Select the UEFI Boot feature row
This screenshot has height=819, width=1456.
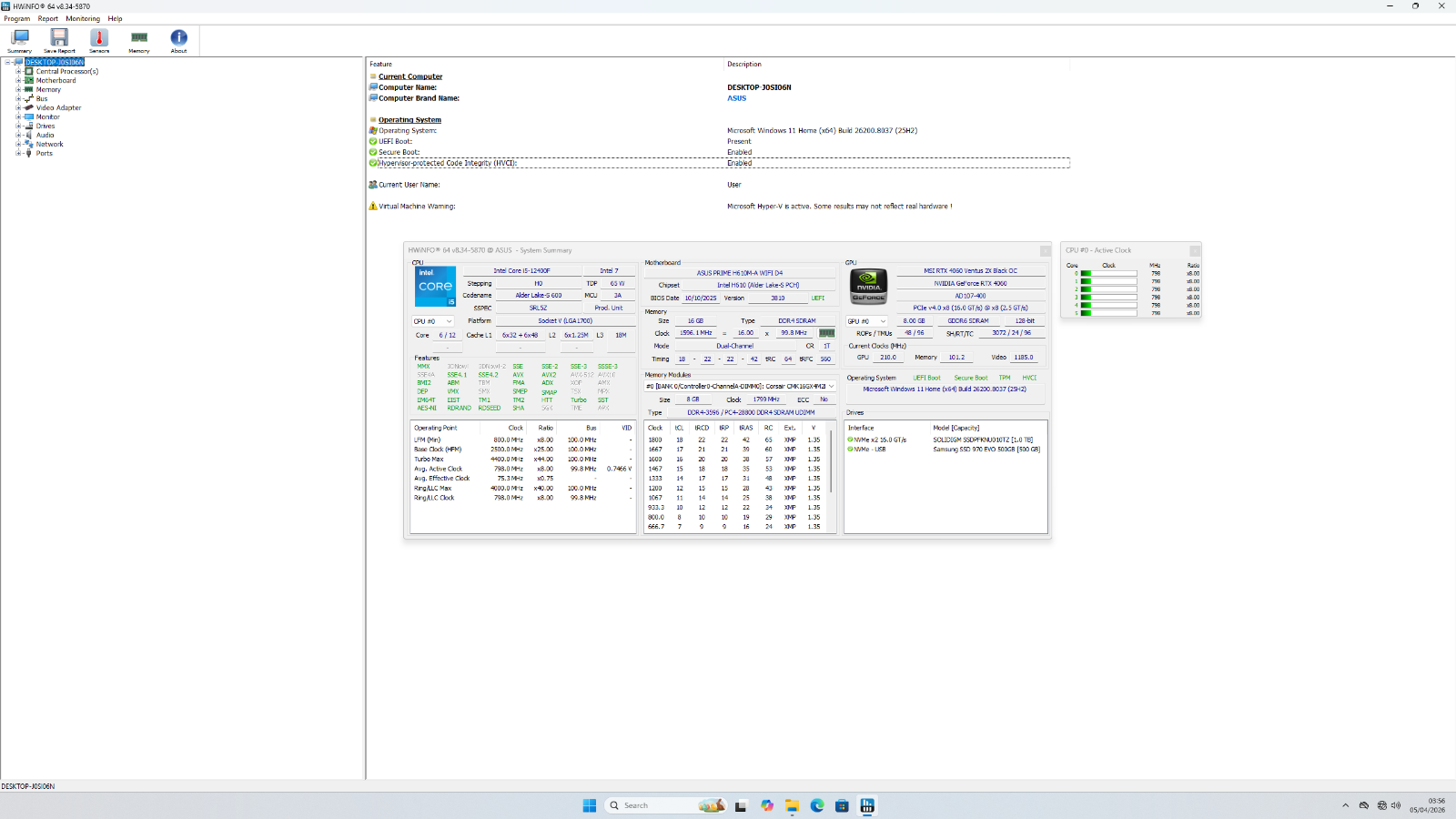click(719, 141)
